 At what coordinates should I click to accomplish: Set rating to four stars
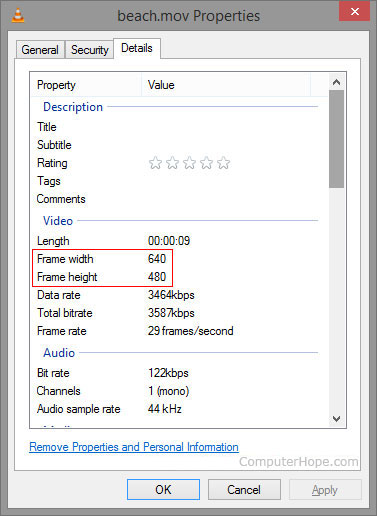[206, 163]
